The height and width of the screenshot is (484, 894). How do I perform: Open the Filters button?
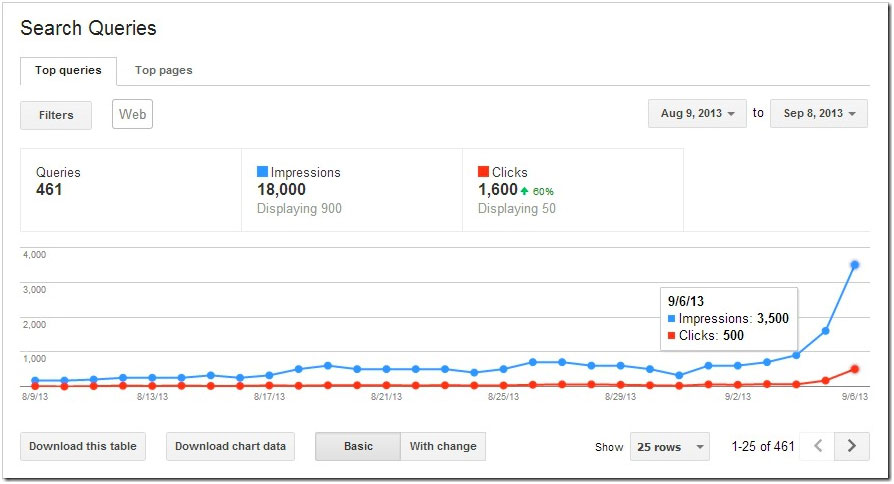56,115
